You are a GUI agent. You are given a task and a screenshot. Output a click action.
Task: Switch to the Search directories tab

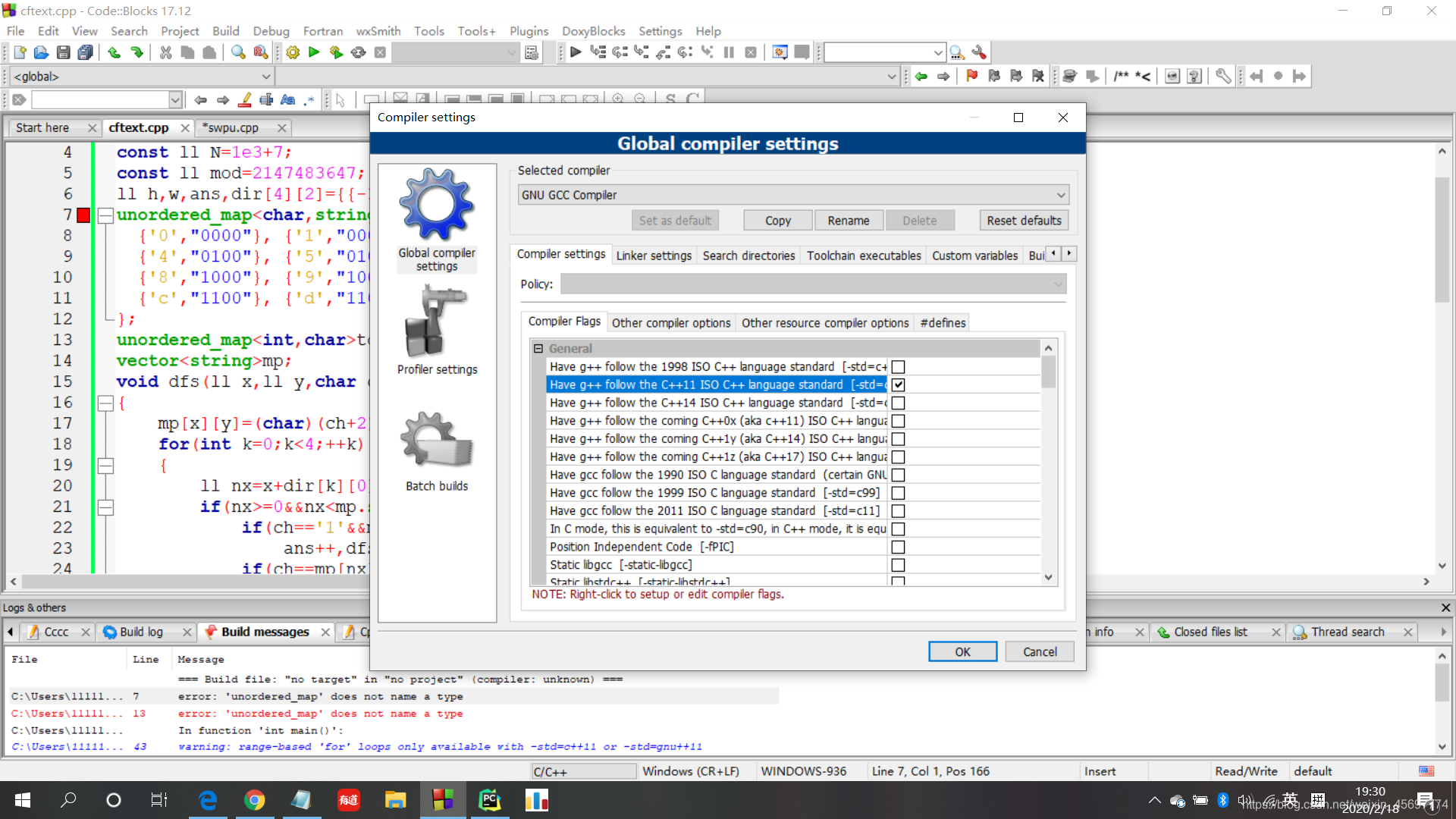[748, 256]
